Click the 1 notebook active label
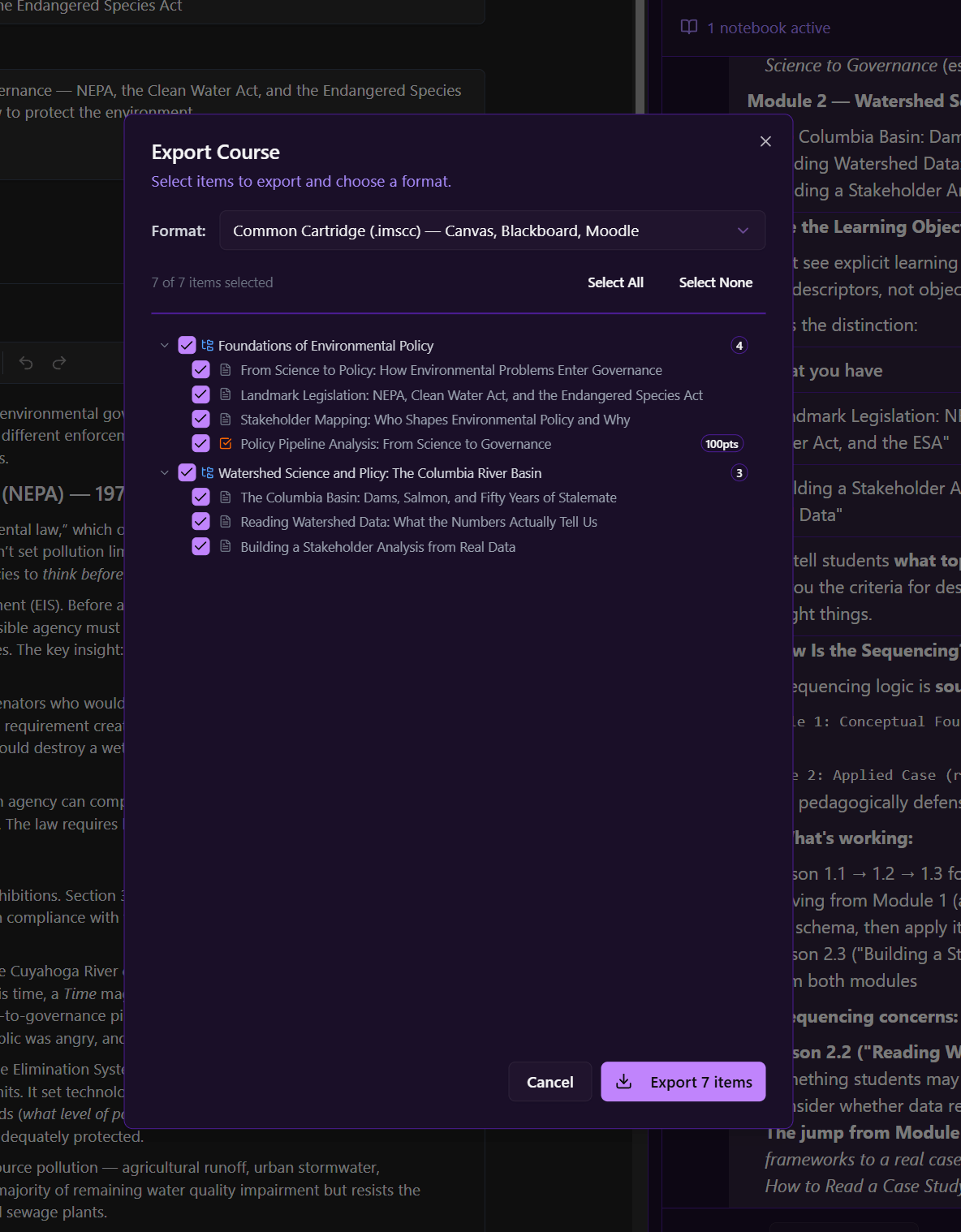The image size is (961, 1232). [x=769, y=28]
